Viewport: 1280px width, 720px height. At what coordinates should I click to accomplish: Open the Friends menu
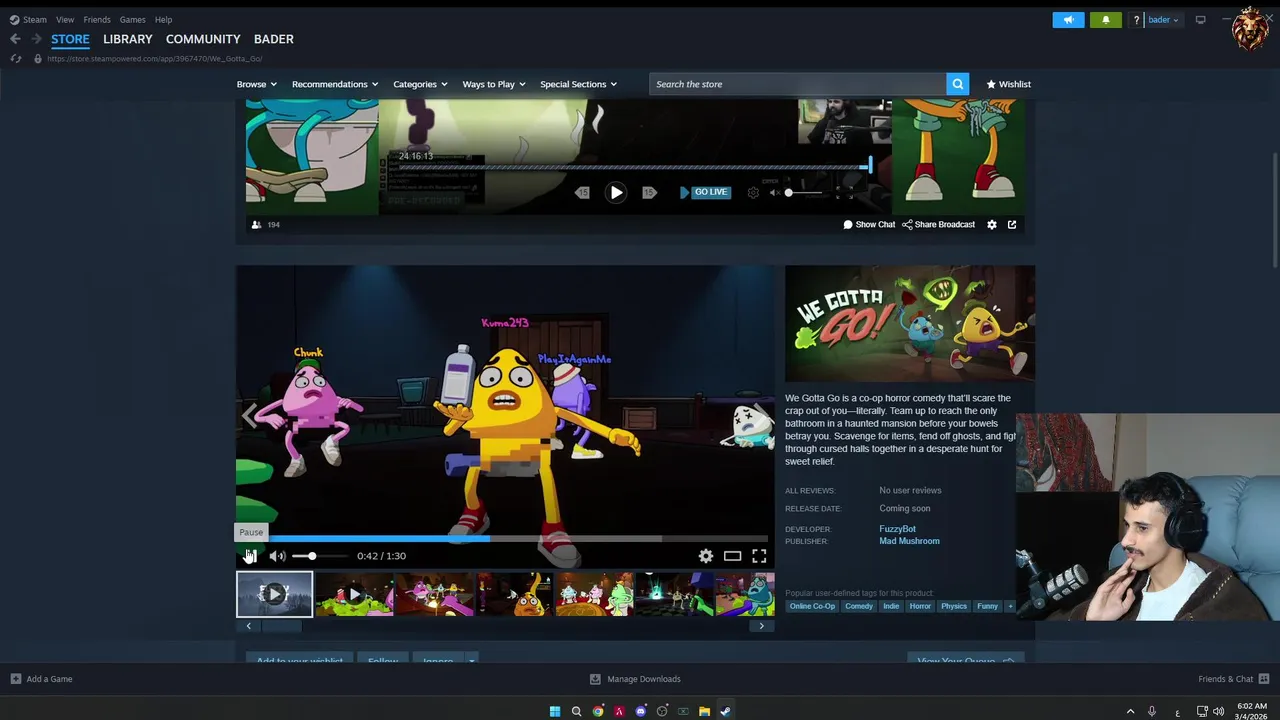[x=97, y=19]
